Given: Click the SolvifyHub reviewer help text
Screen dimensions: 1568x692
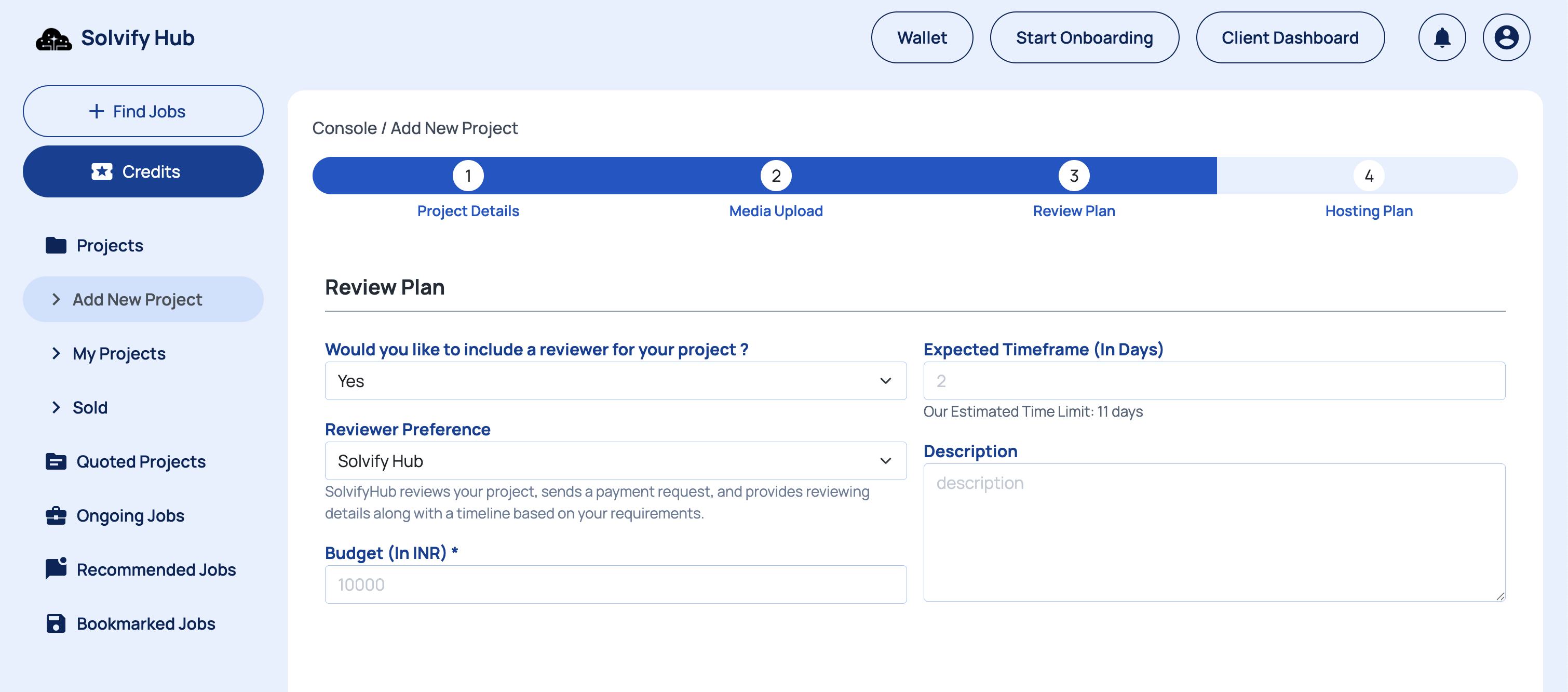Looking at the screenshot, I should (x=597, y=502).
